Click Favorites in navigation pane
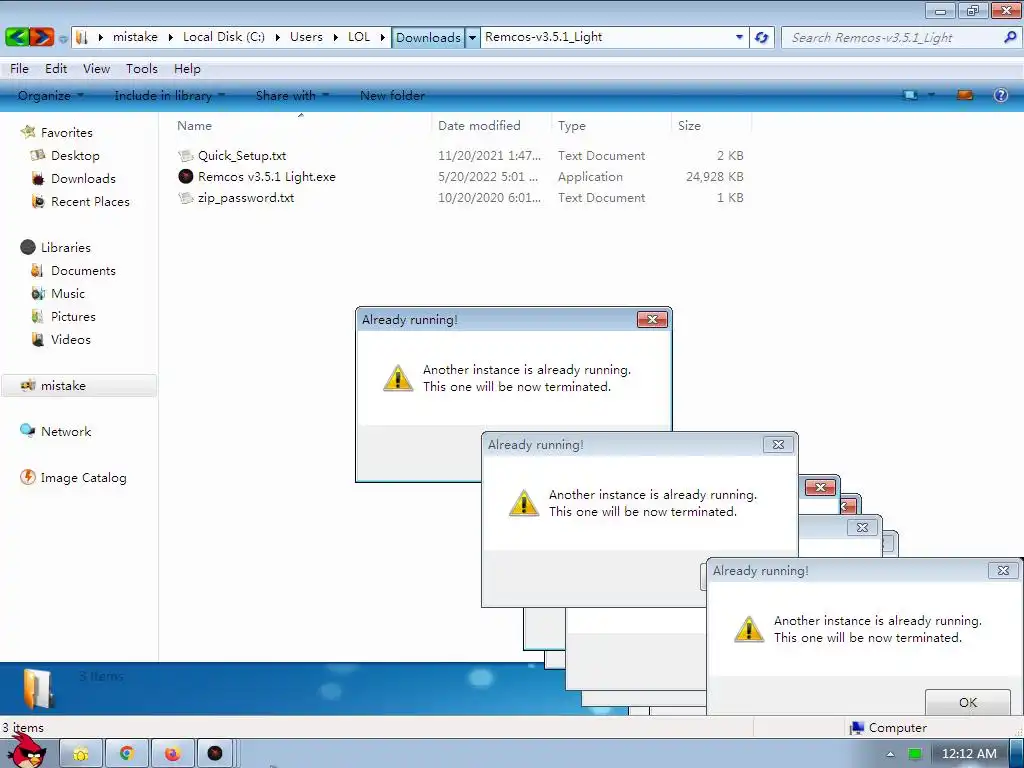Screen dimensions: 1024x768 click(x=67, y=133)
